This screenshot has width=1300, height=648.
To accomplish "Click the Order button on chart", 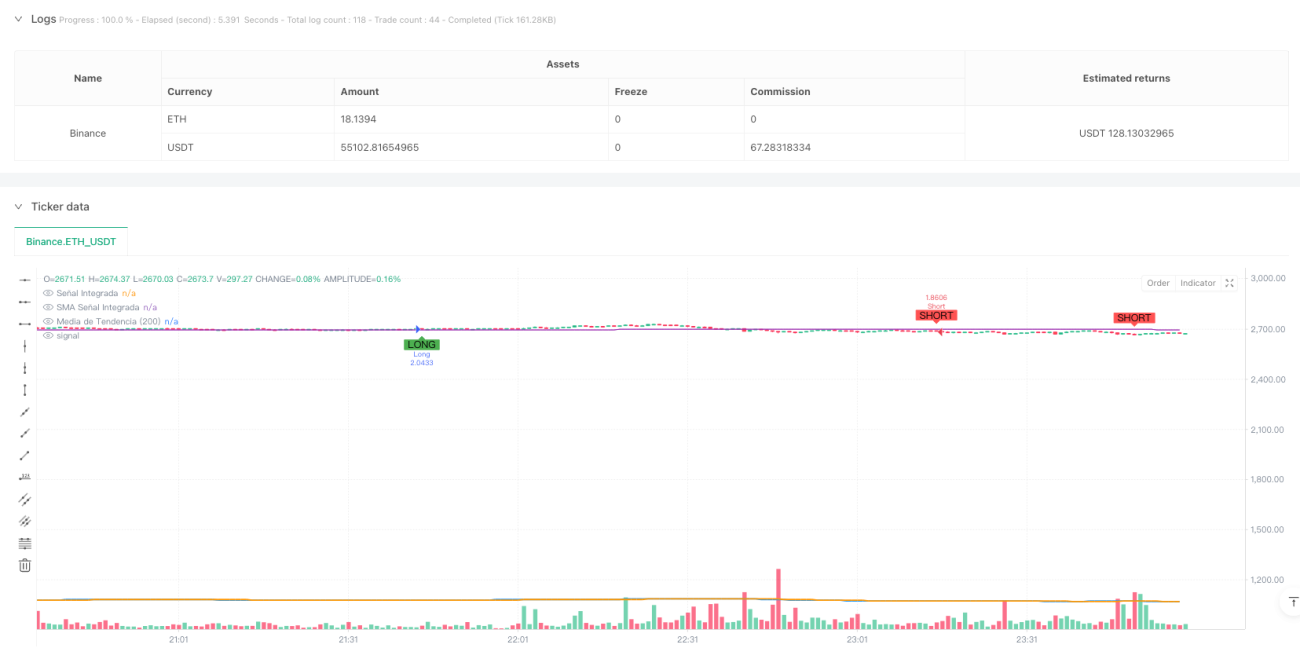I will tap(1158, 283).
